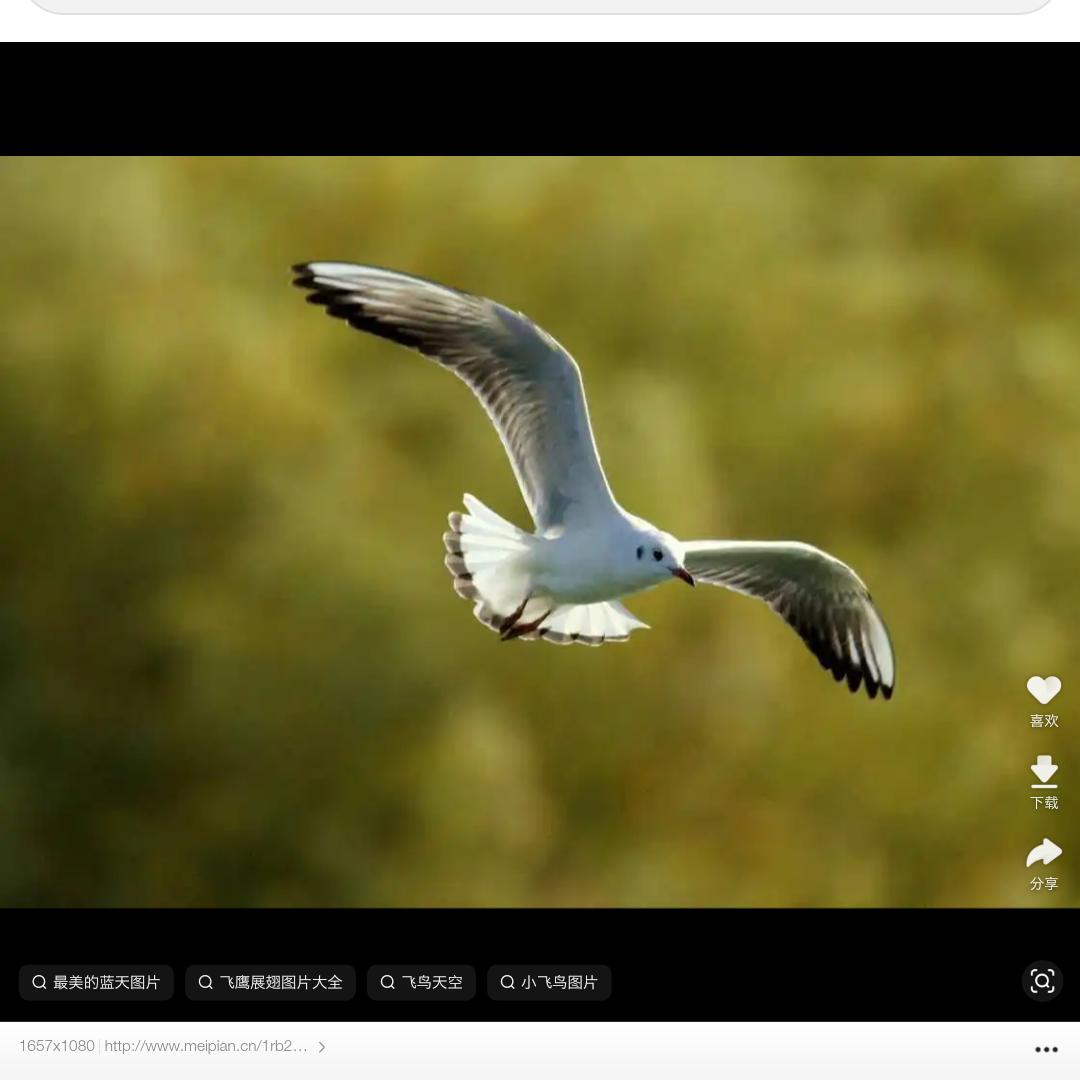The height and width of the screenshot is (1080, 1080).
Task: Click magnifier icon beside 最美的蓝天图片
Action: pyautogui.click(x=39, y=982)
